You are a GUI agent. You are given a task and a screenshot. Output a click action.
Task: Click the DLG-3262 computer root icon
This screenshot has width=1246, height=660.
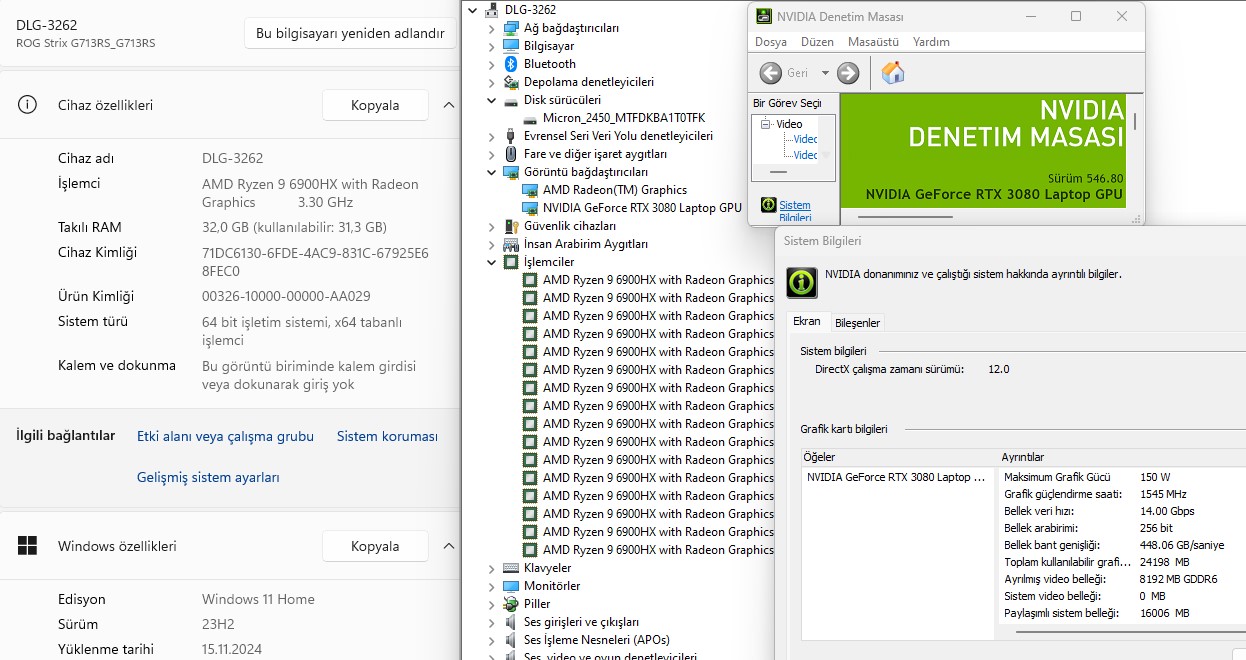[492, 10]
